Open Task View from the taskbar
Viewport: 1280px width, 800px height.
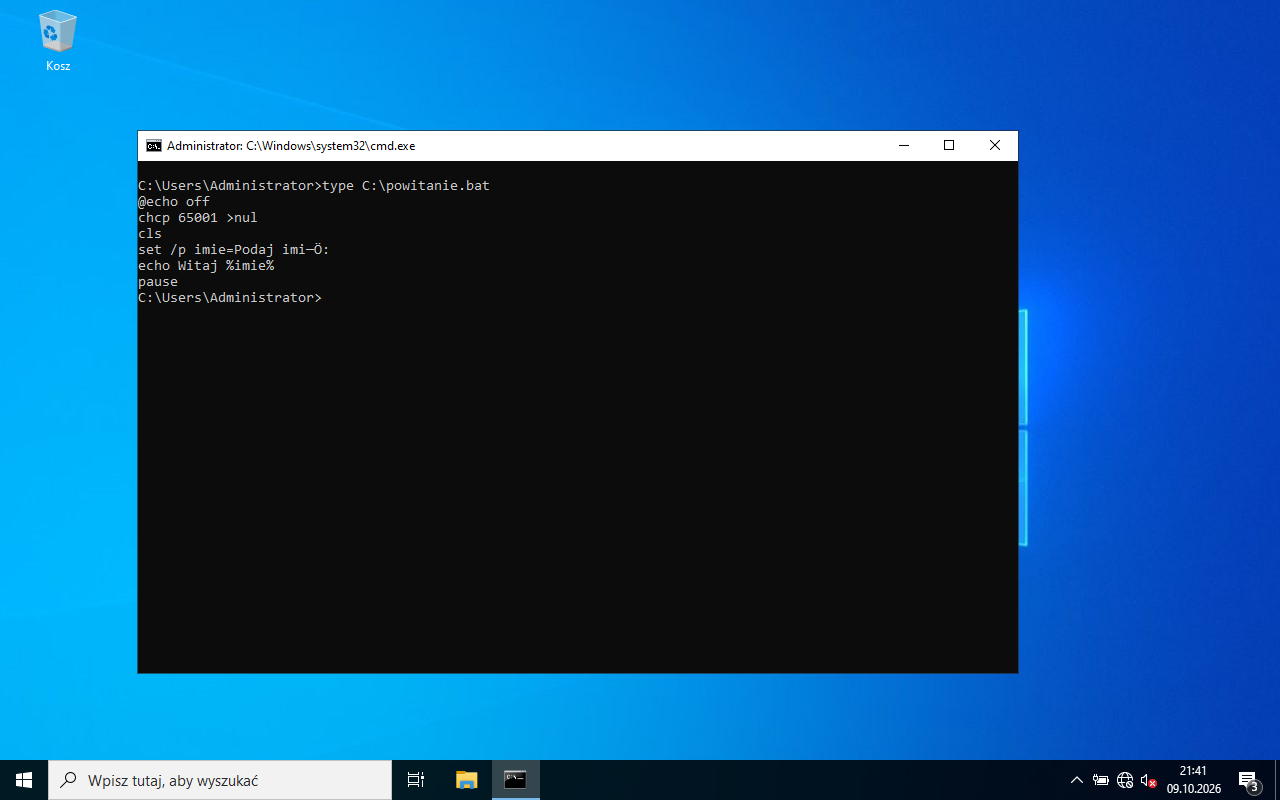[416, 780]
